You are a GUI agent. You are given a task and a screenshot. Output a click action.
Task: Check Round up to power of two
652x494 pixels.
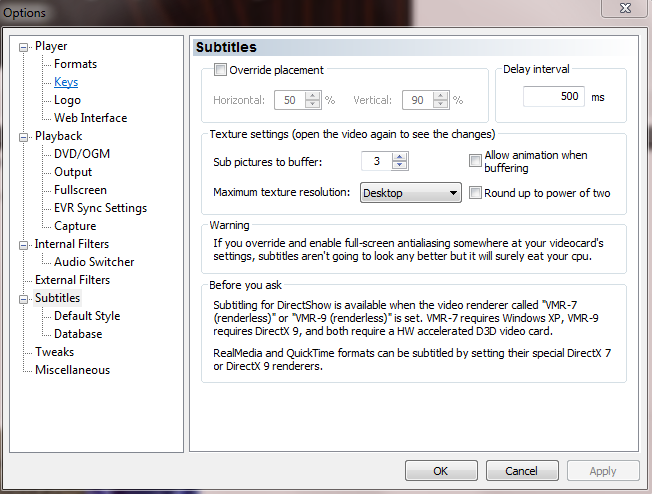tap(475, 193)
